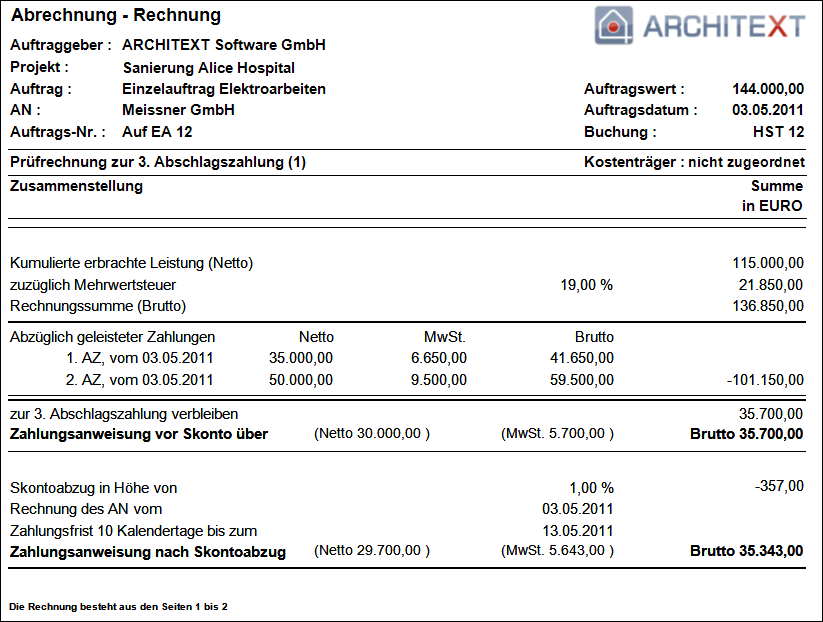
Task: Click row '1. AZ, vom 03.05.2011'
Action: pos(140,358)
